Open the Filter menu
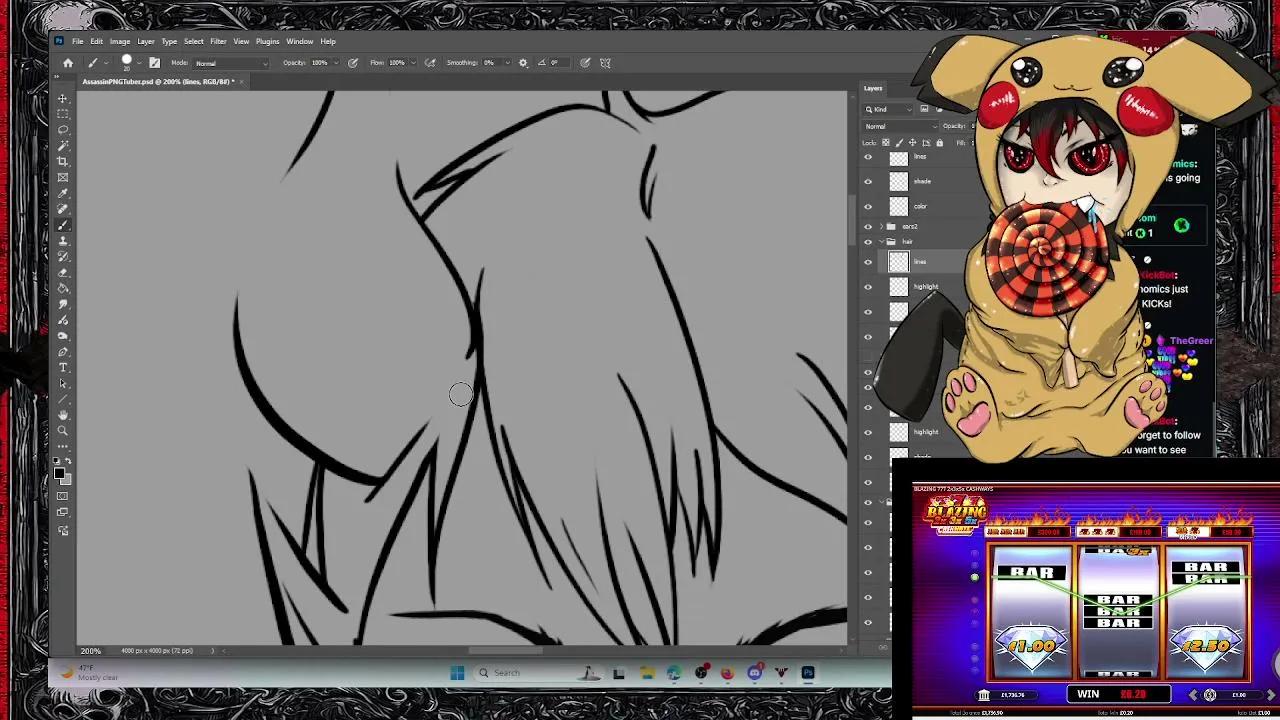Viewport: 1280px width, 720px height. coord(218,41)
